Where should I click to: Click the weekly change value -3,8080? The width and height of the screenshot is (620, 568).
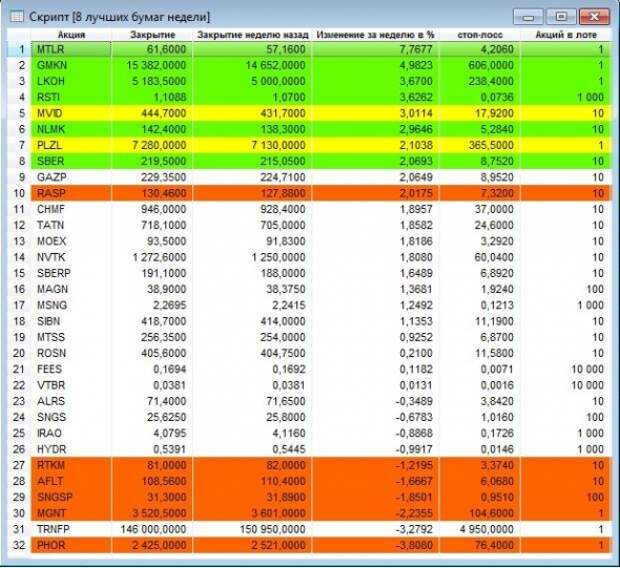coord(414,545)
